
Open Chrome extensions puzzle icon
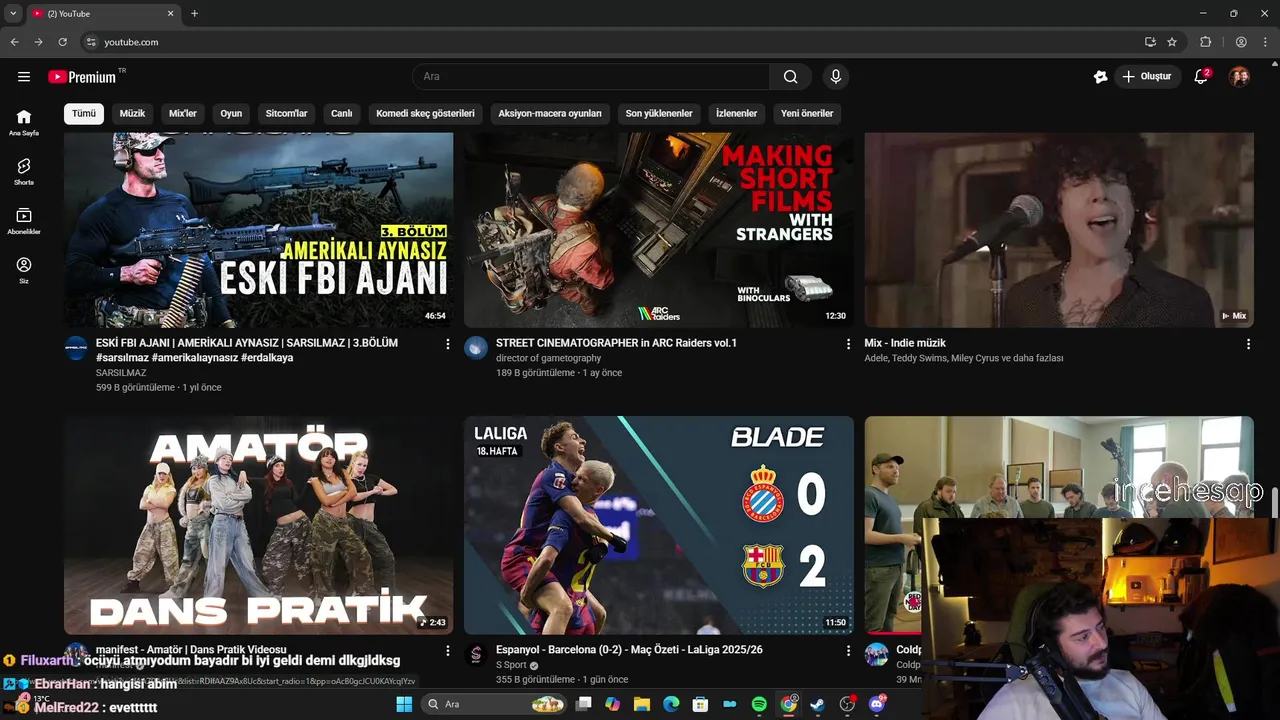(x=1206, y=42)
